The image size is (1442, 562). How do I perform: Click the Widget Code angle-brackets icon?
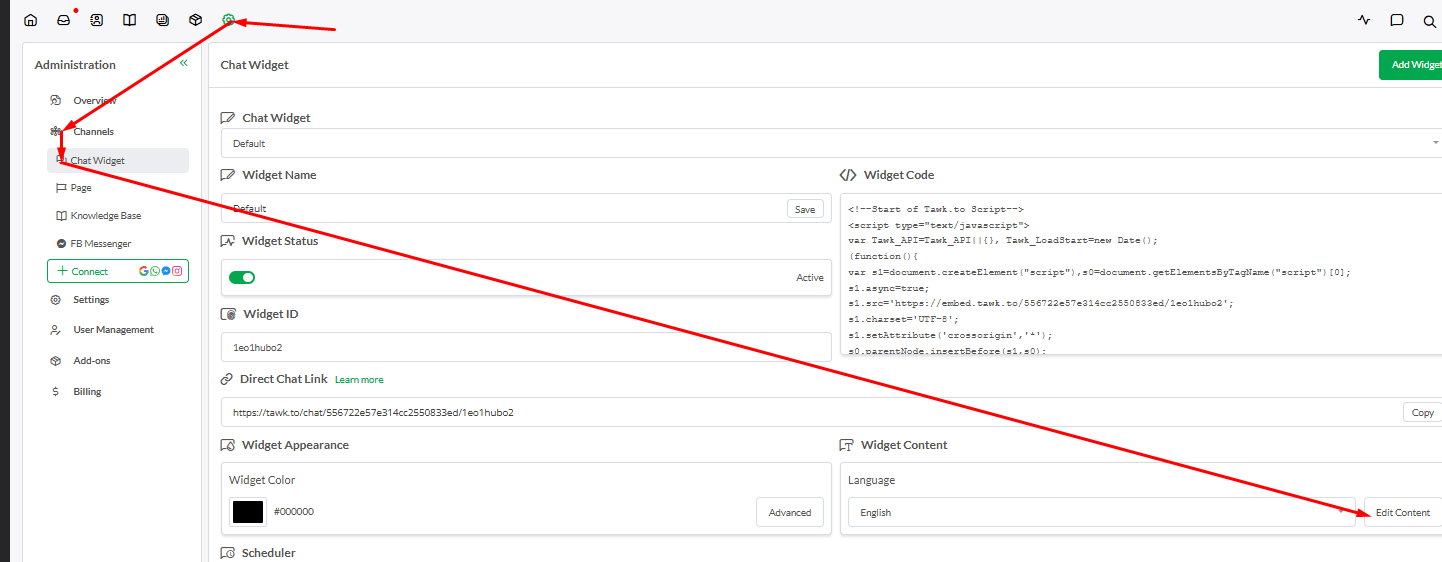point(847,175)
